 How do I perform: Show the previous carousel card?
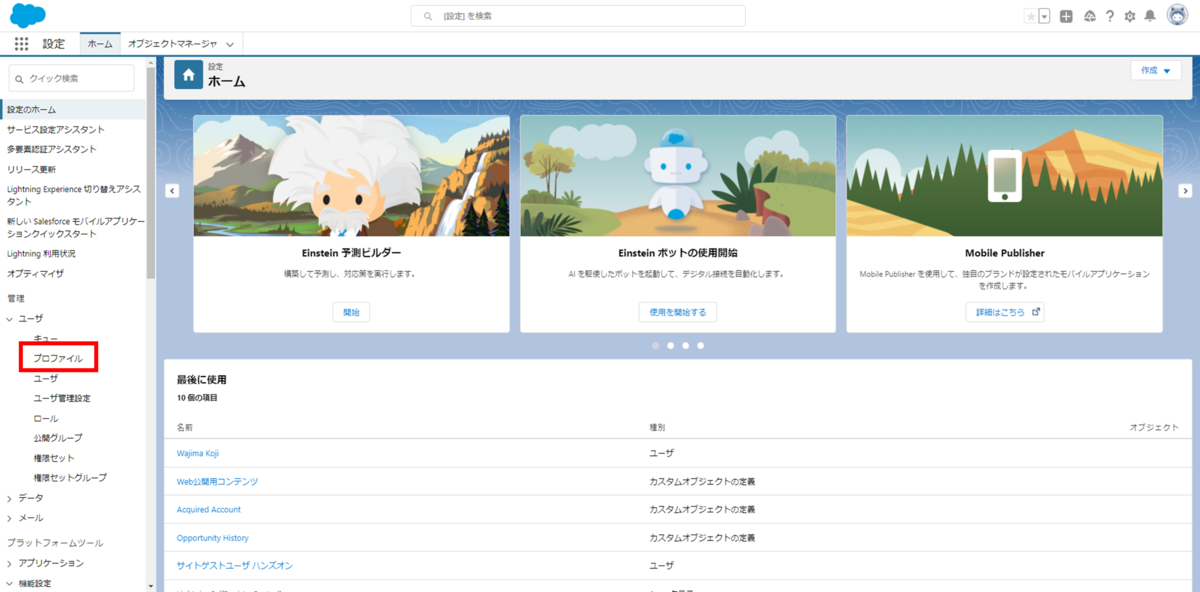coord(172,190)
